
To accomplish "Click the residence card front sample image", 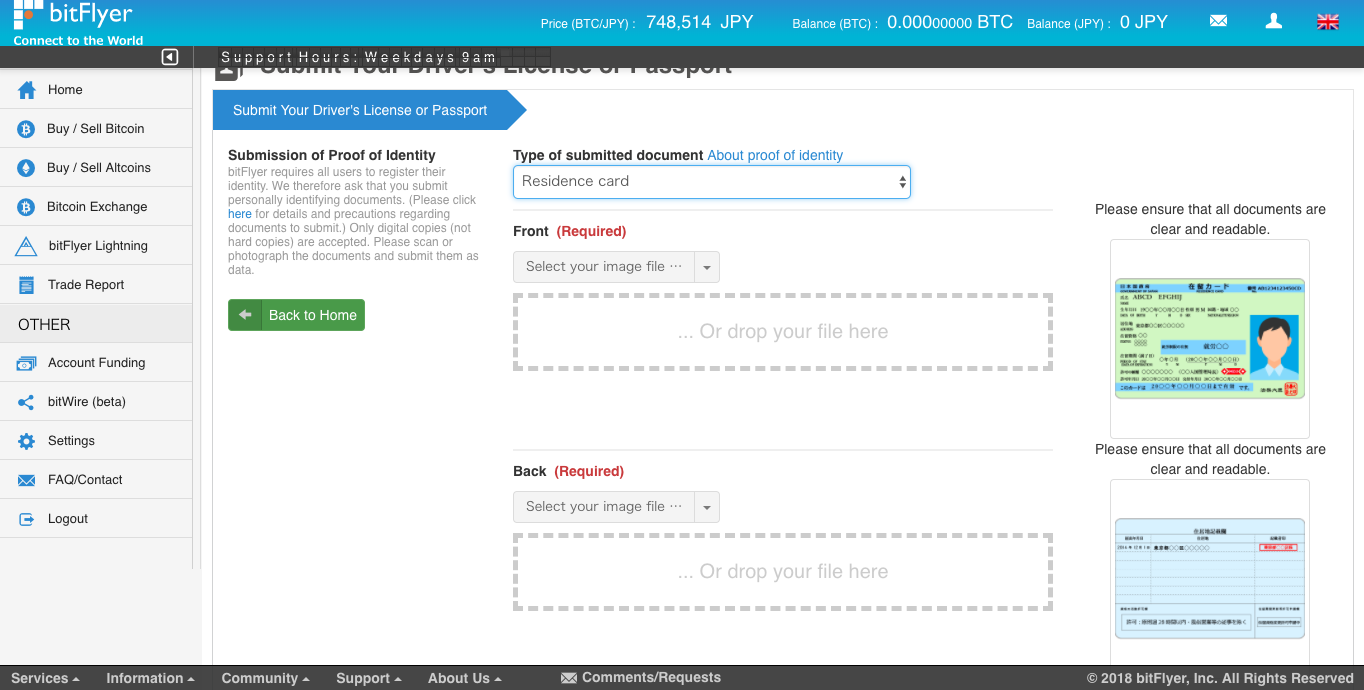I will [x=1210, y=338].
